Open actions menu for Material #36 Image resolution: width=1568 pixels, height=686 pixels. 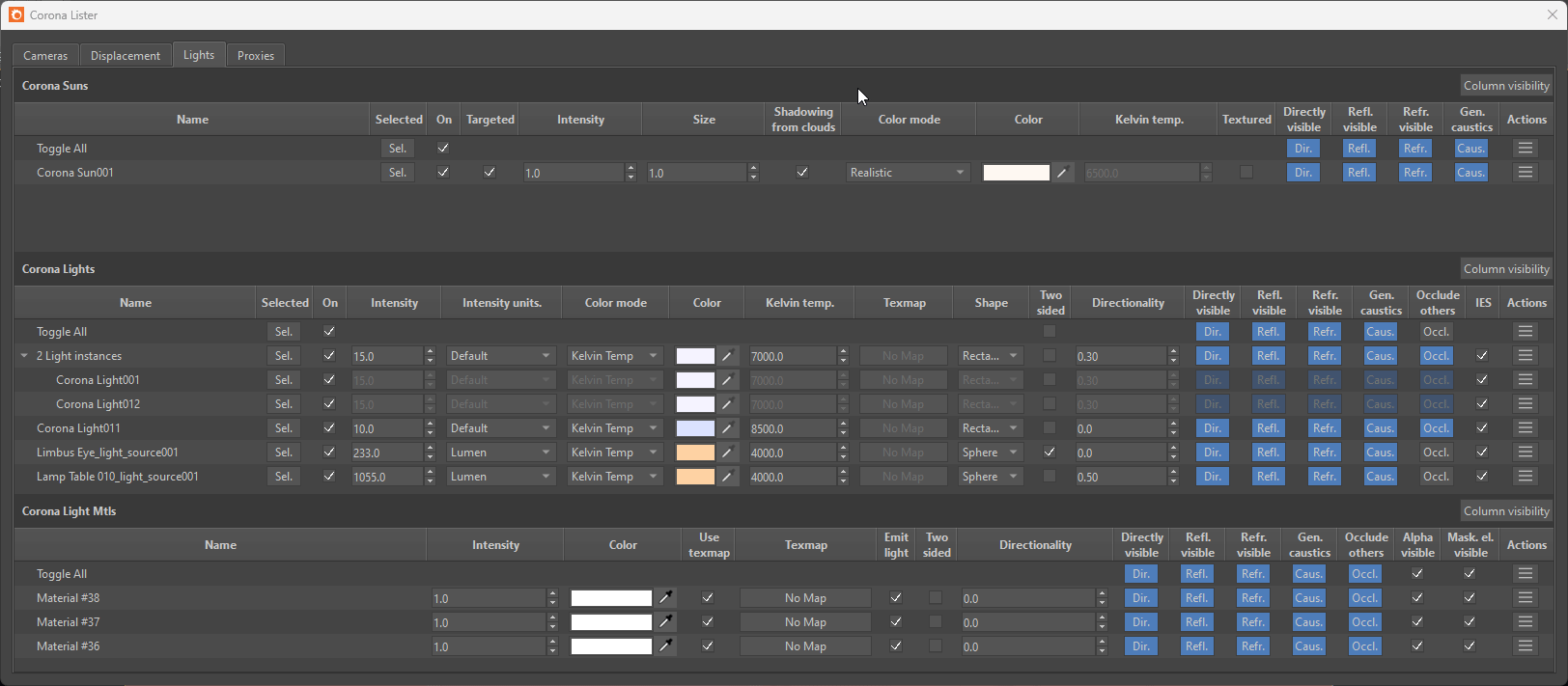[1526, 646]
